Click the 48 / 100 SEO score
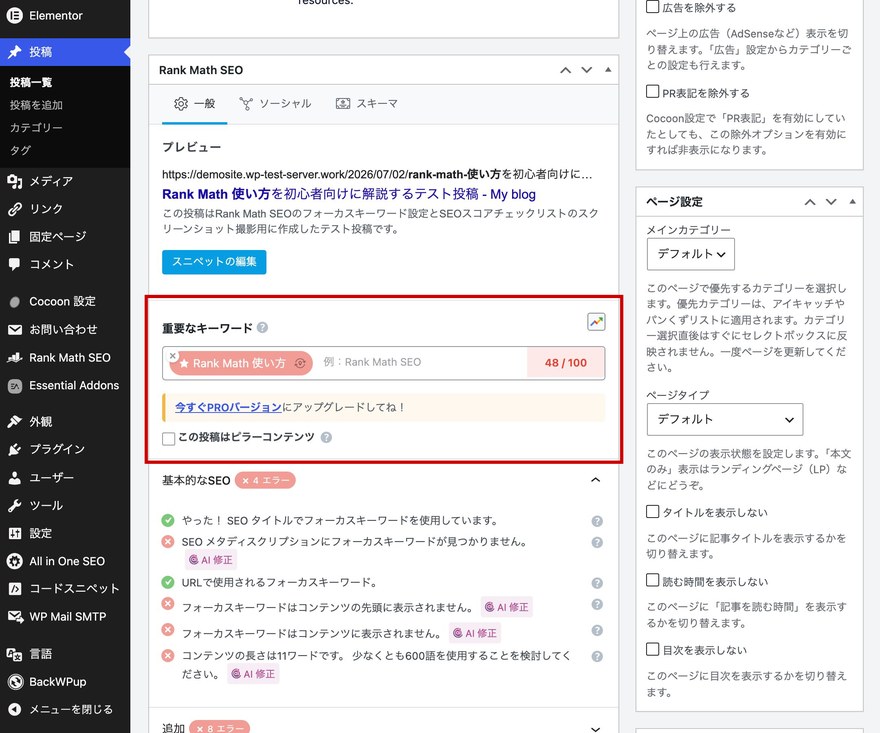 [566, 363]
